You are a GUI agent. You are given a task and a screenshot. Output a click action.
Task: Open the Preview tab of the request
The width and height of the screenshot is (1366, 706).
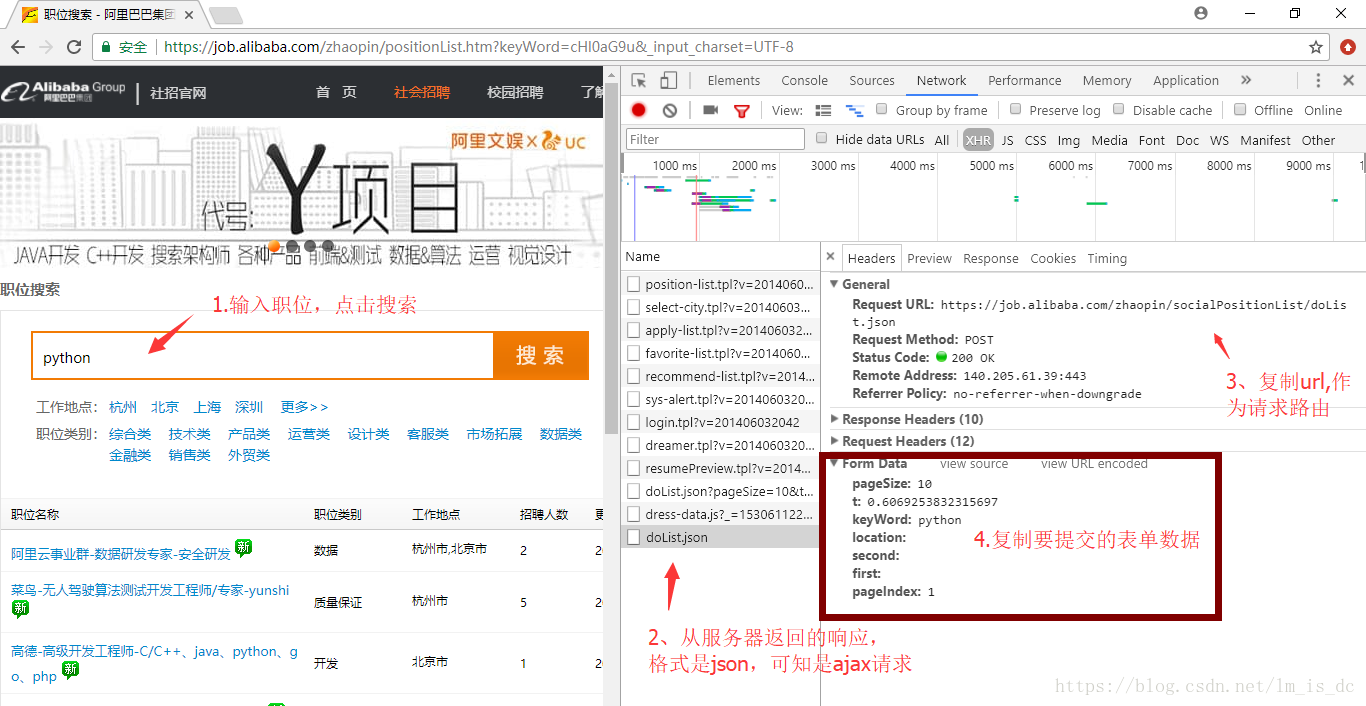tap(929, 258)
